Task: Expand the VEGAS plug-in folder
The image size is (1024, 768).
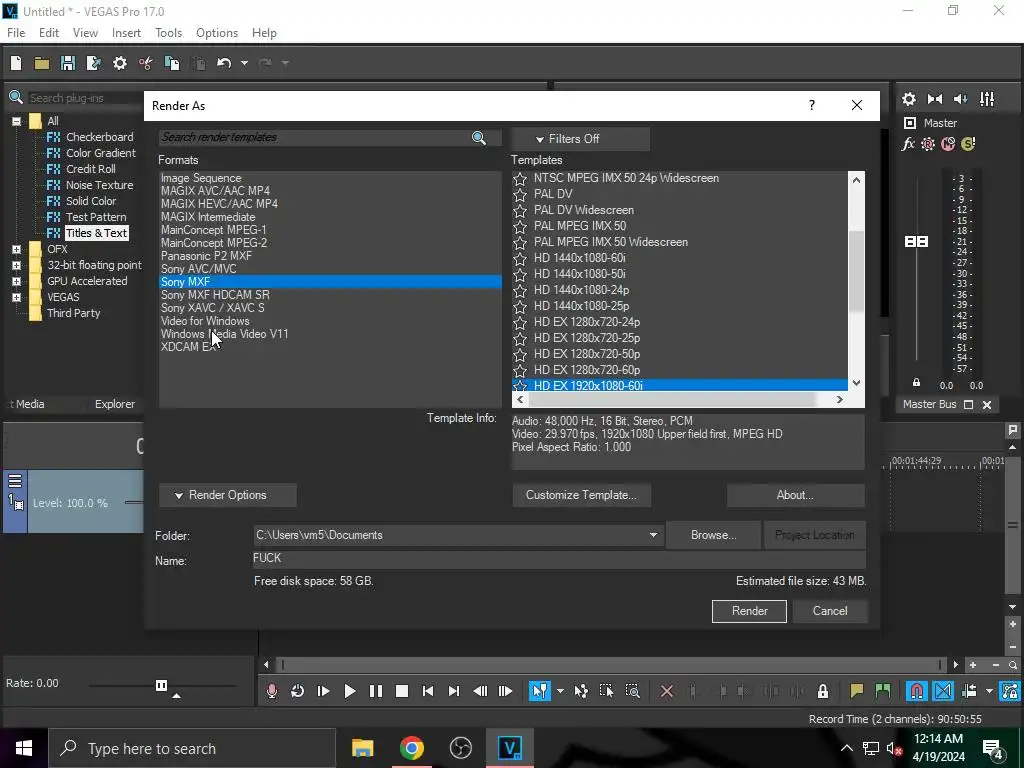Action: 16,297
